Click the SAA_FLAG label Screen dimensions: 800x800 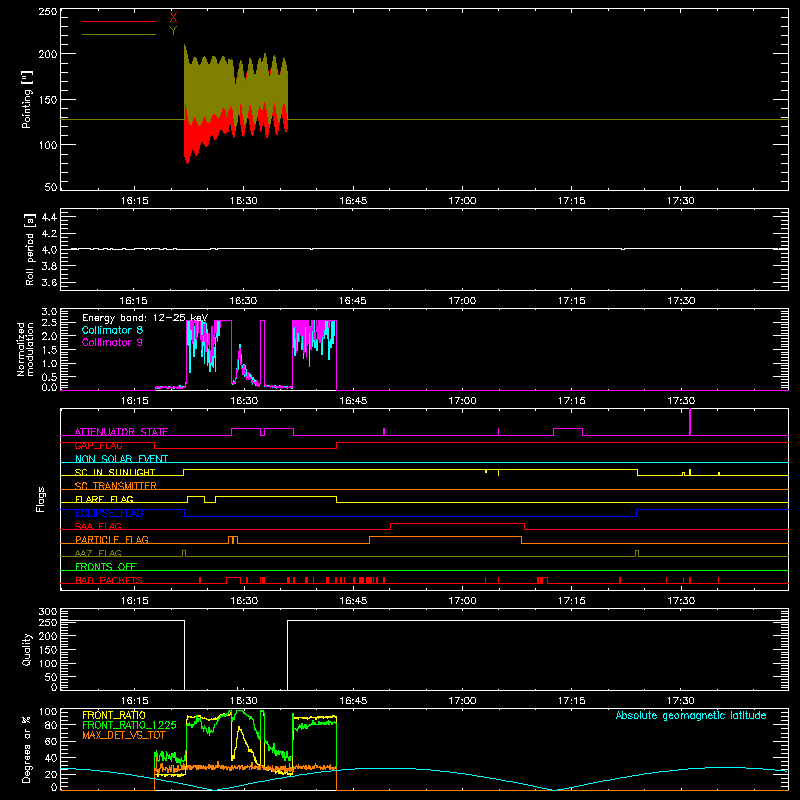98,526
